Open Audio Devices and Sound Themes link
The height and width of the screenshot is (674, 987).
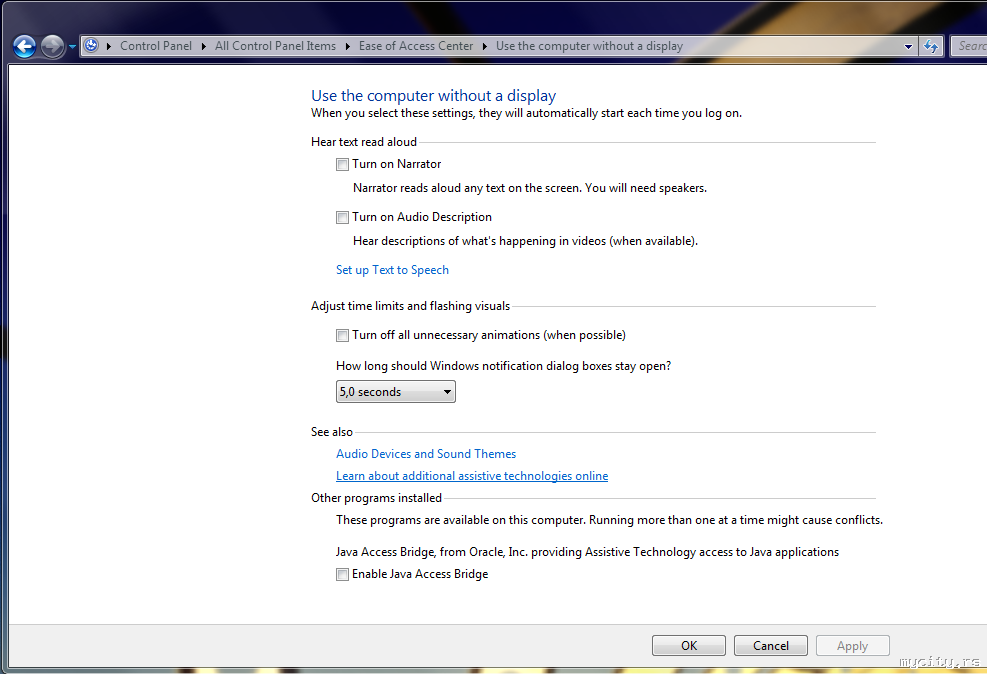pyautogui.click(x=426, y=454)
